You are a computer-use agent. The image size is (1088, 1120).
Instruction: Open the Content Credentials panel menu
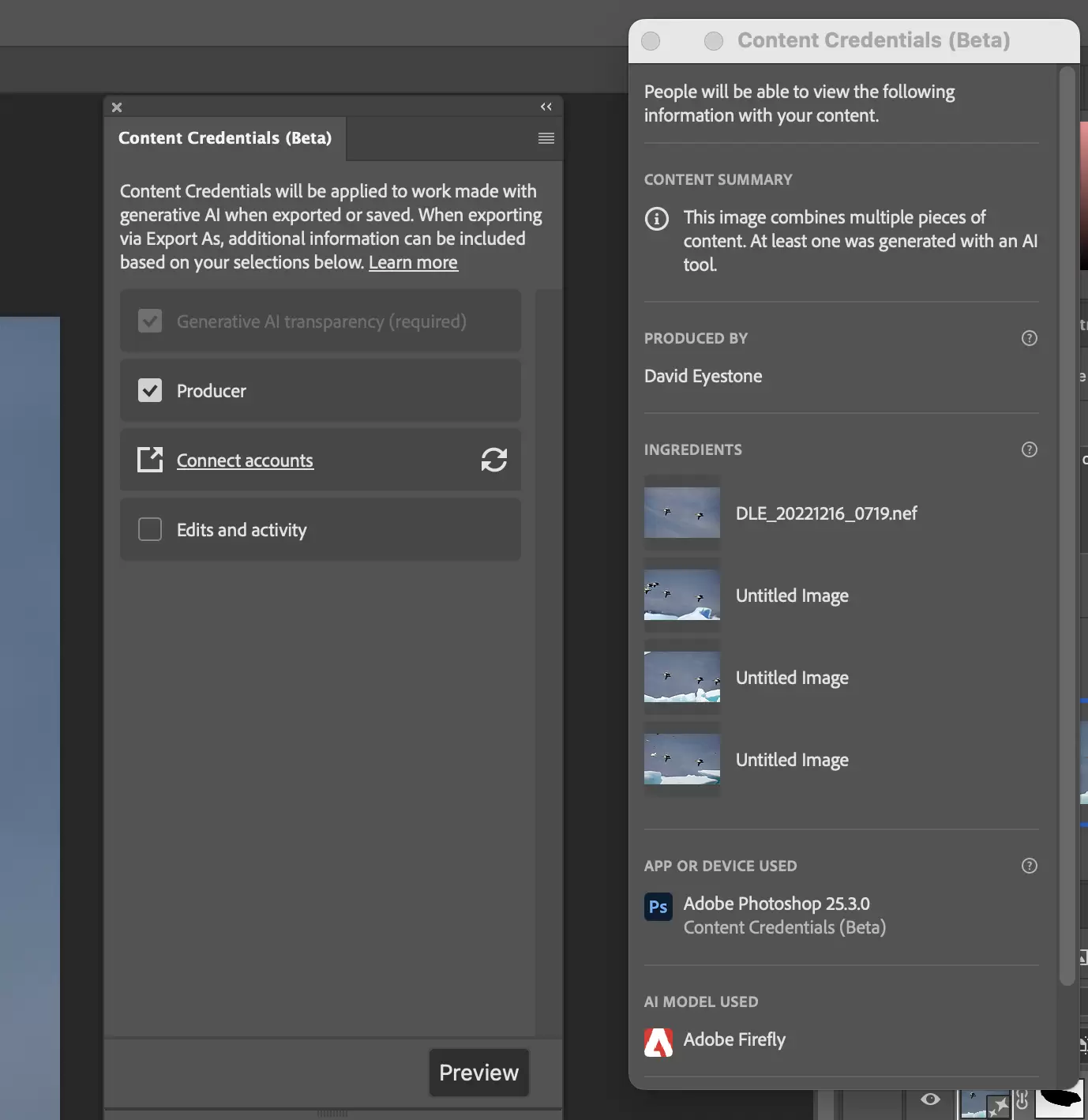click(546, 138)
